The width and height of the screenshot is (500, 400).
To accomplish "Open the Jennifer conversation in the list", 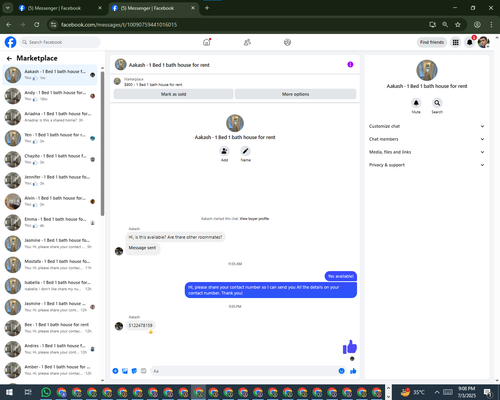I will click(x=50, y=180).
